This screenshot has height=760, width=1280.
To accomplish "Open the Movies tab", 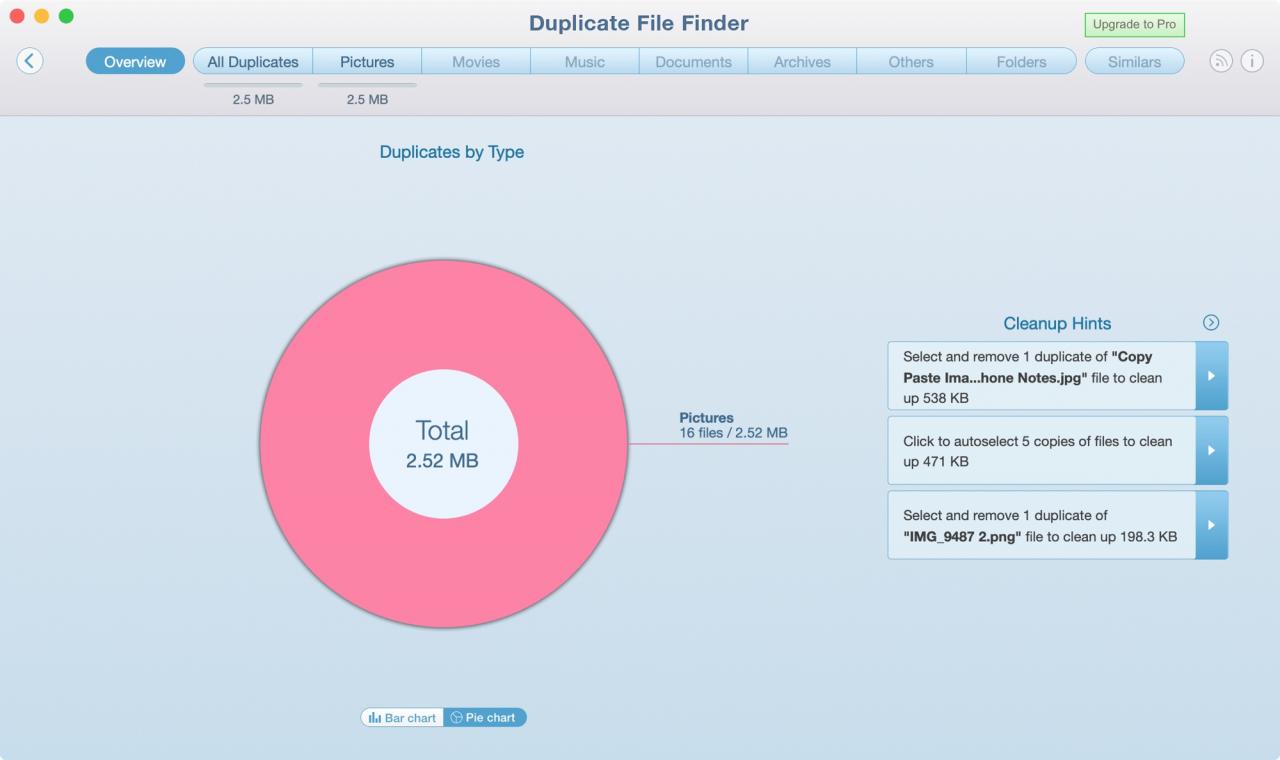I will point(476,61).
